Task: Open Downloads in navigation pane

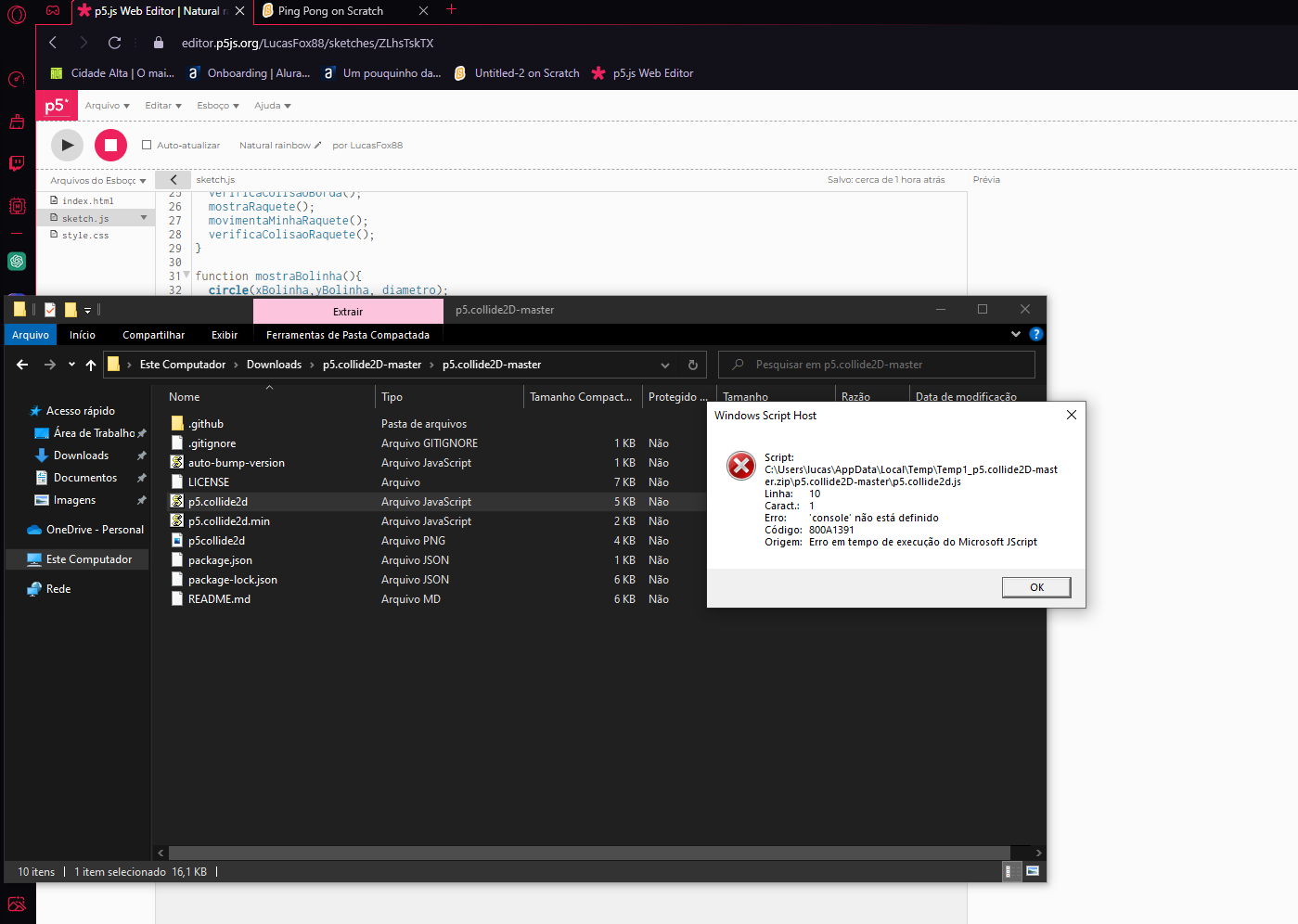Action: [x=81, y=456]
